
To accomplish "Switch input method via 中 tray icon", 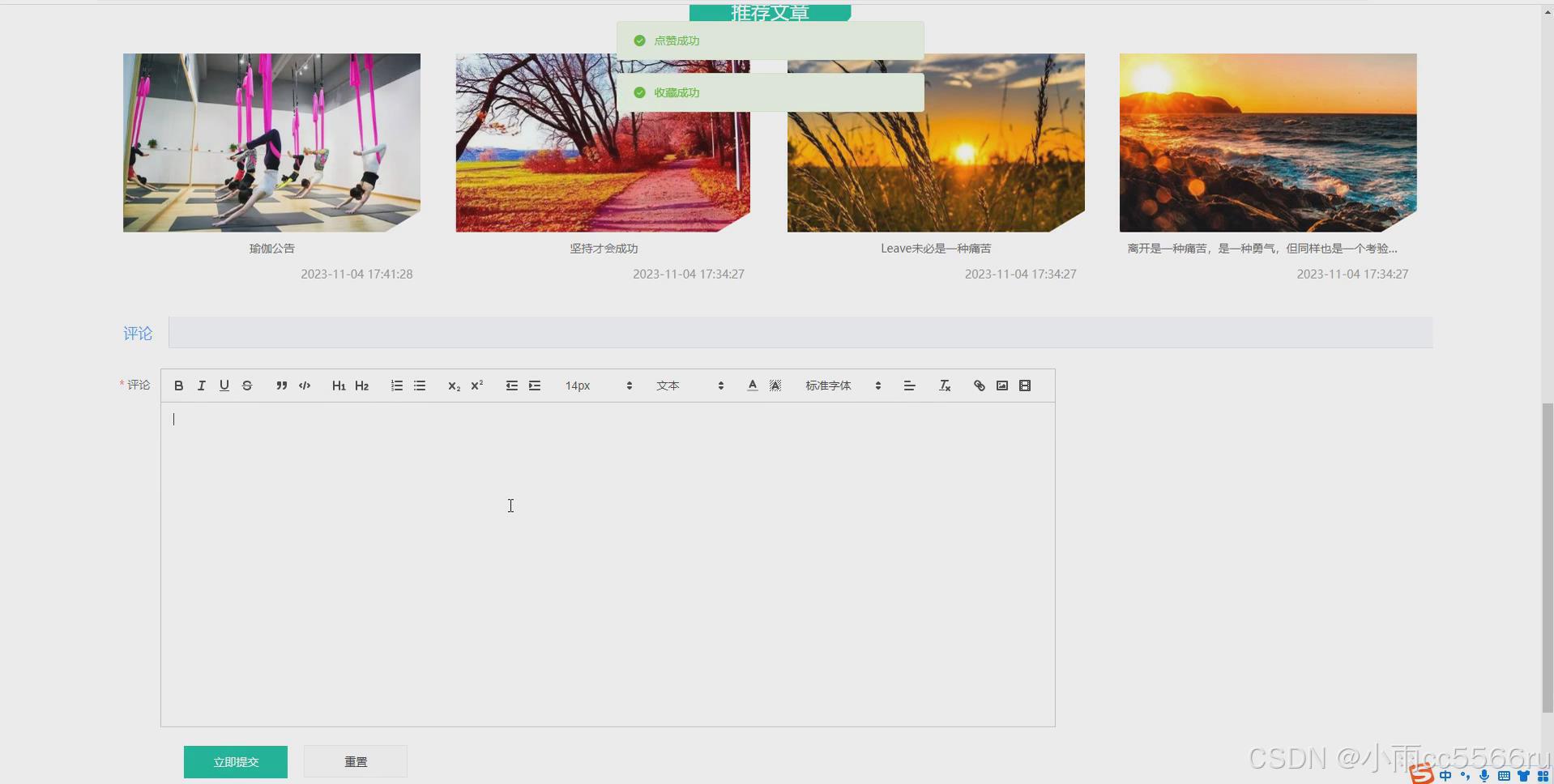I will point(1447,775).
